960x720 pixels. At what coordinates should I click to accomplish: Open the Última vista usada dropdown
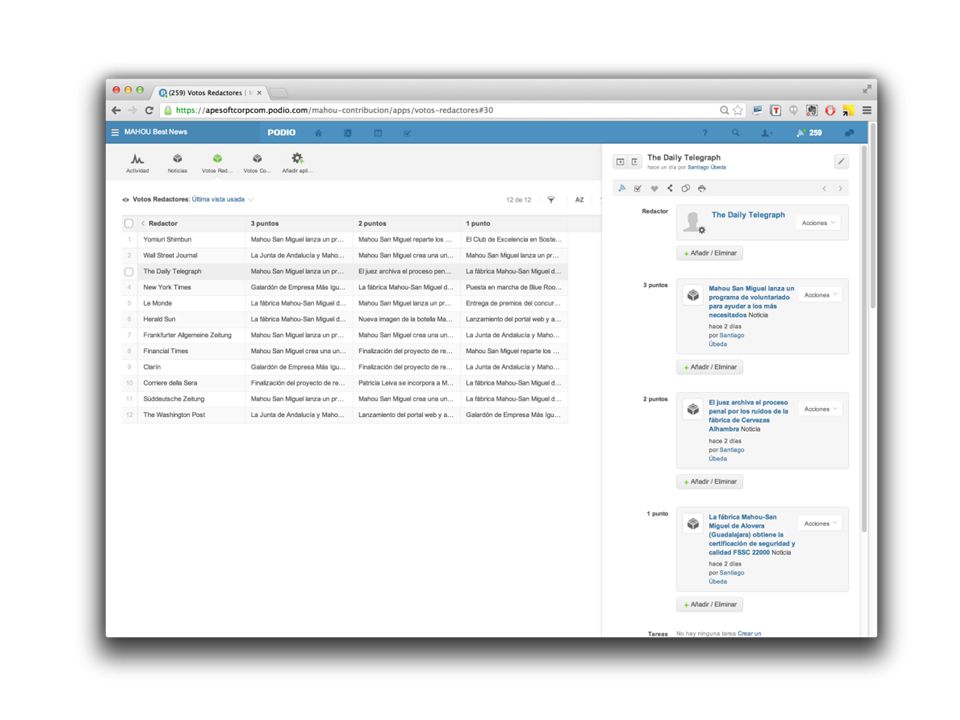[222, 200]
